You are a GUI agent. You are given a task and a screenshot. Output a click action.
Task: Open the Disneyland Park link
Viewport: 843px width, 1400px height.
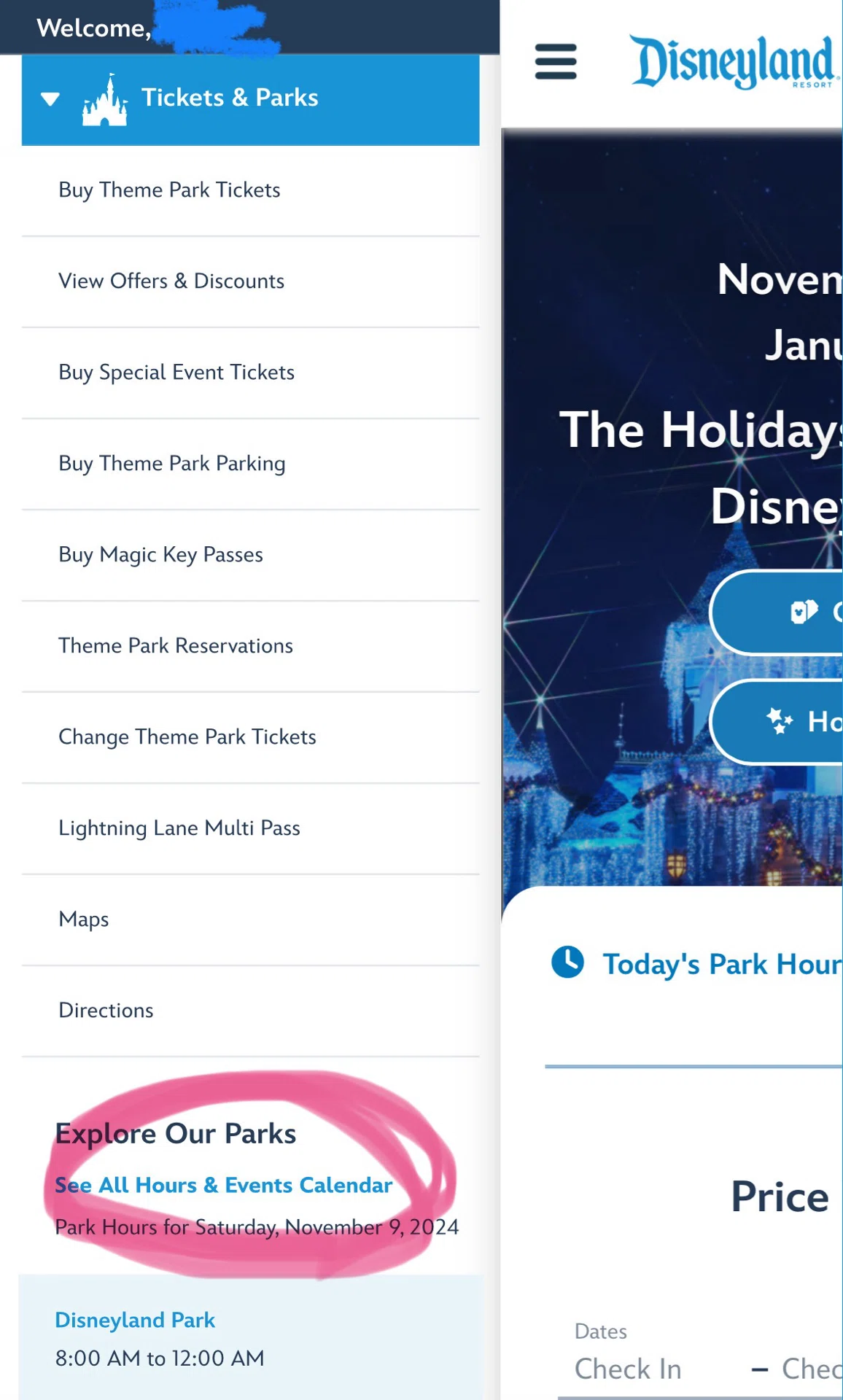[x=135, y=1320]
